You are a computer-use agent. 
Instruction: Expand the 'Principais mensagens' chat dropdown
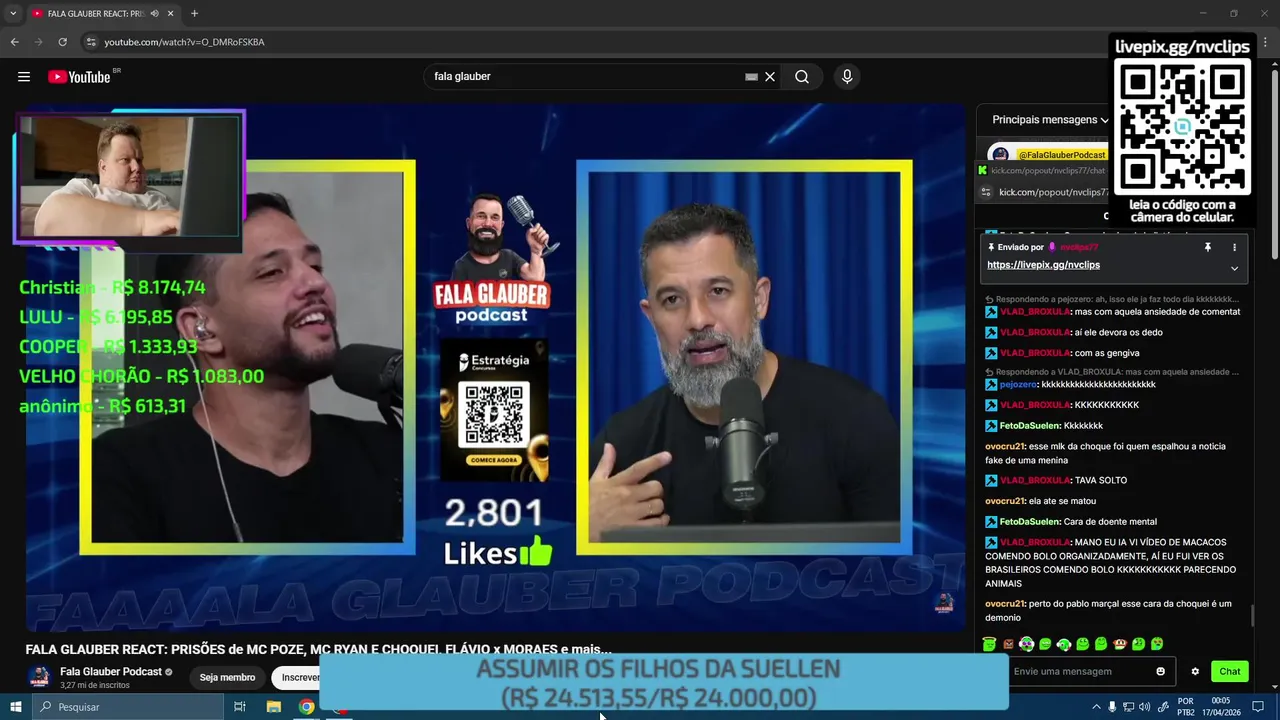coord(1050,120)
